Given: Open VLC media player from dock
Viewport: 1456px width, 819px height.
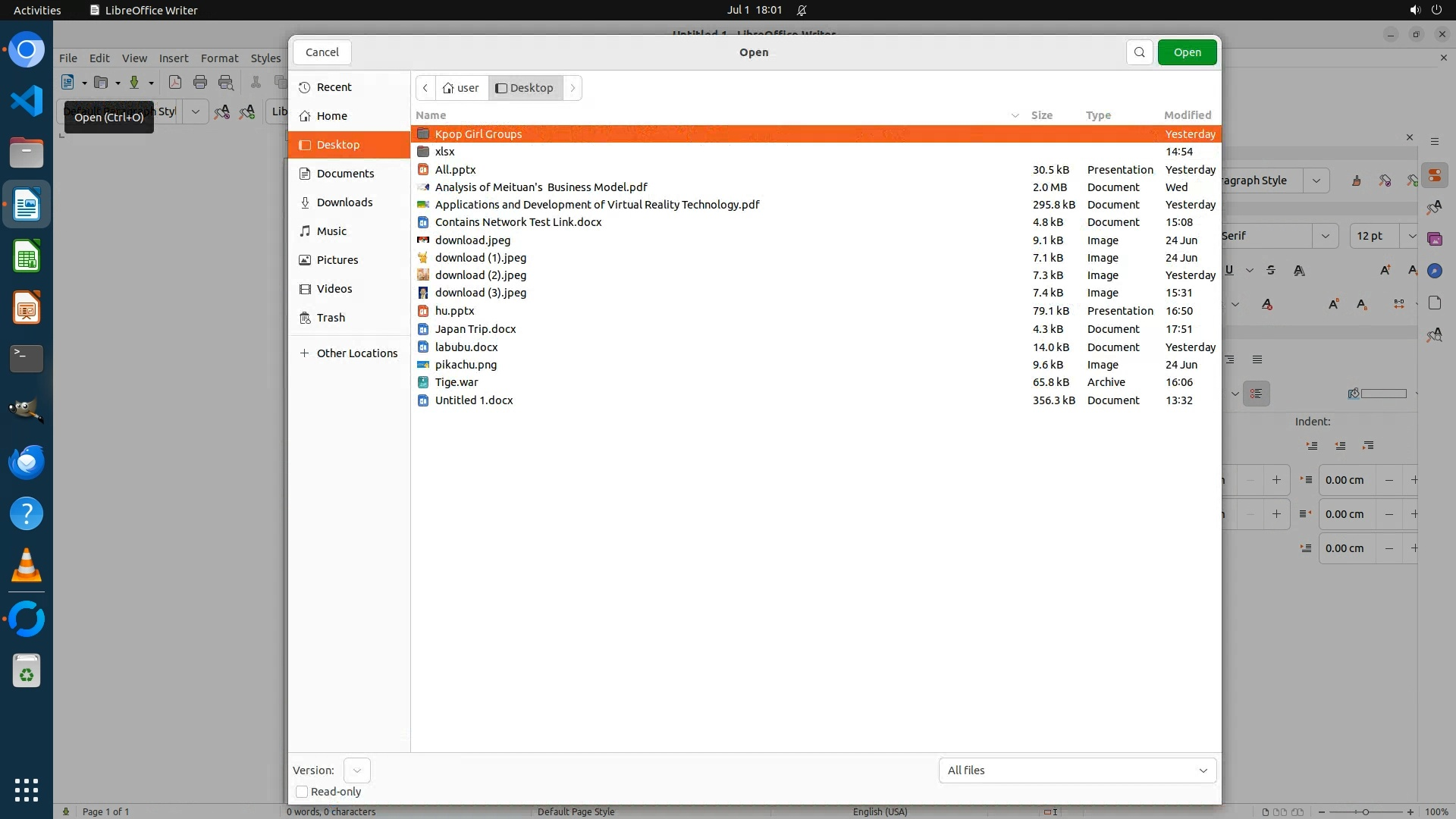Looking at the screenshot, I should [27, 566].
